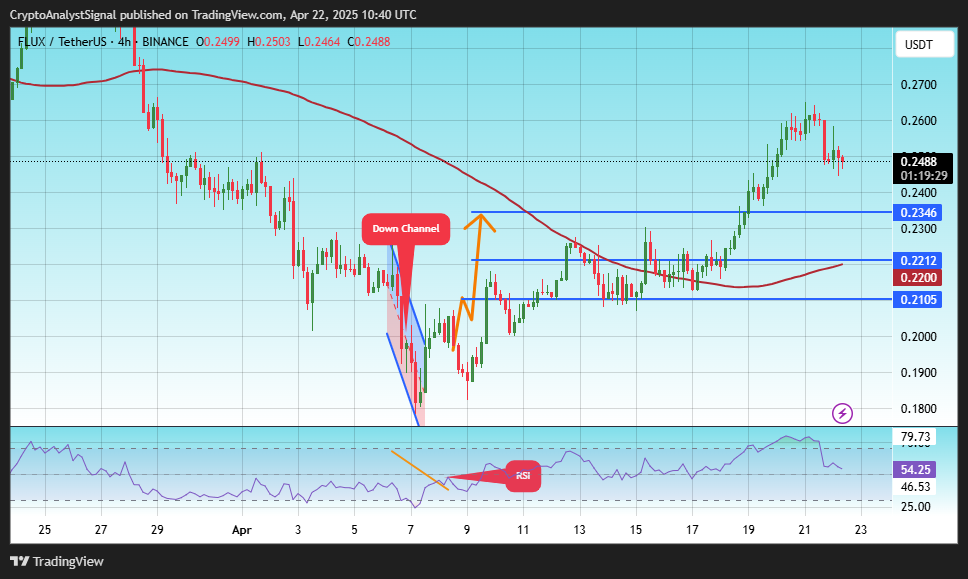Viewport: 968px width, 579px height.
Task: Click the 4h interval in chart legend
Action: pos(124,42)
